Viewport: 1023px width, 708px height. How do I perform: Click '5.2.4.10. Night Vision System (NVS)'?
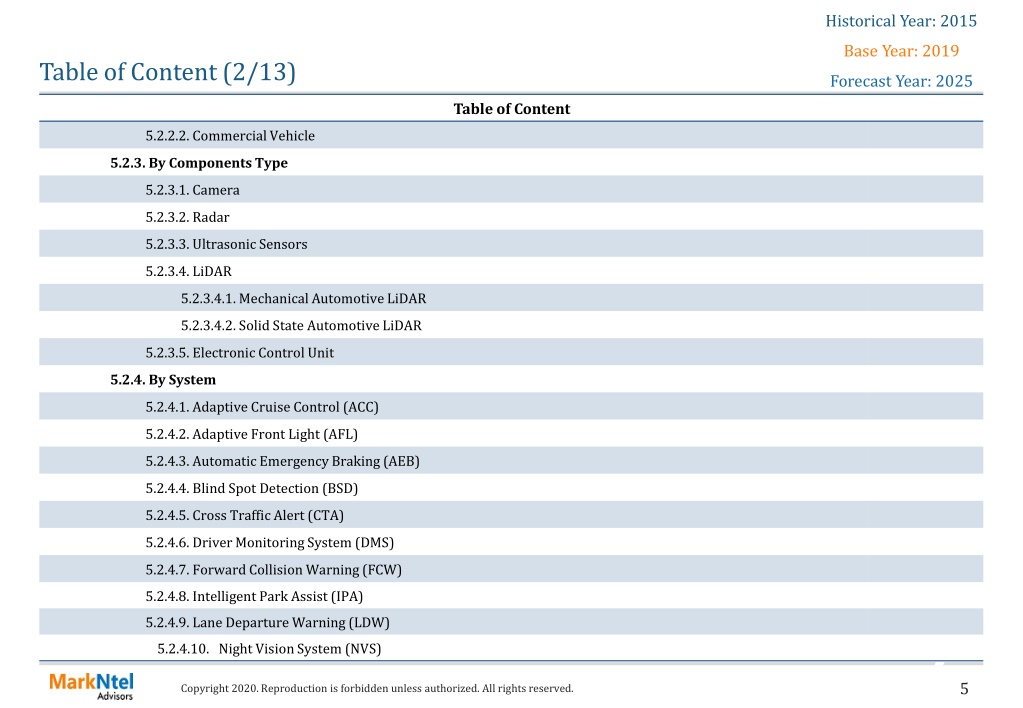point(269,649)
